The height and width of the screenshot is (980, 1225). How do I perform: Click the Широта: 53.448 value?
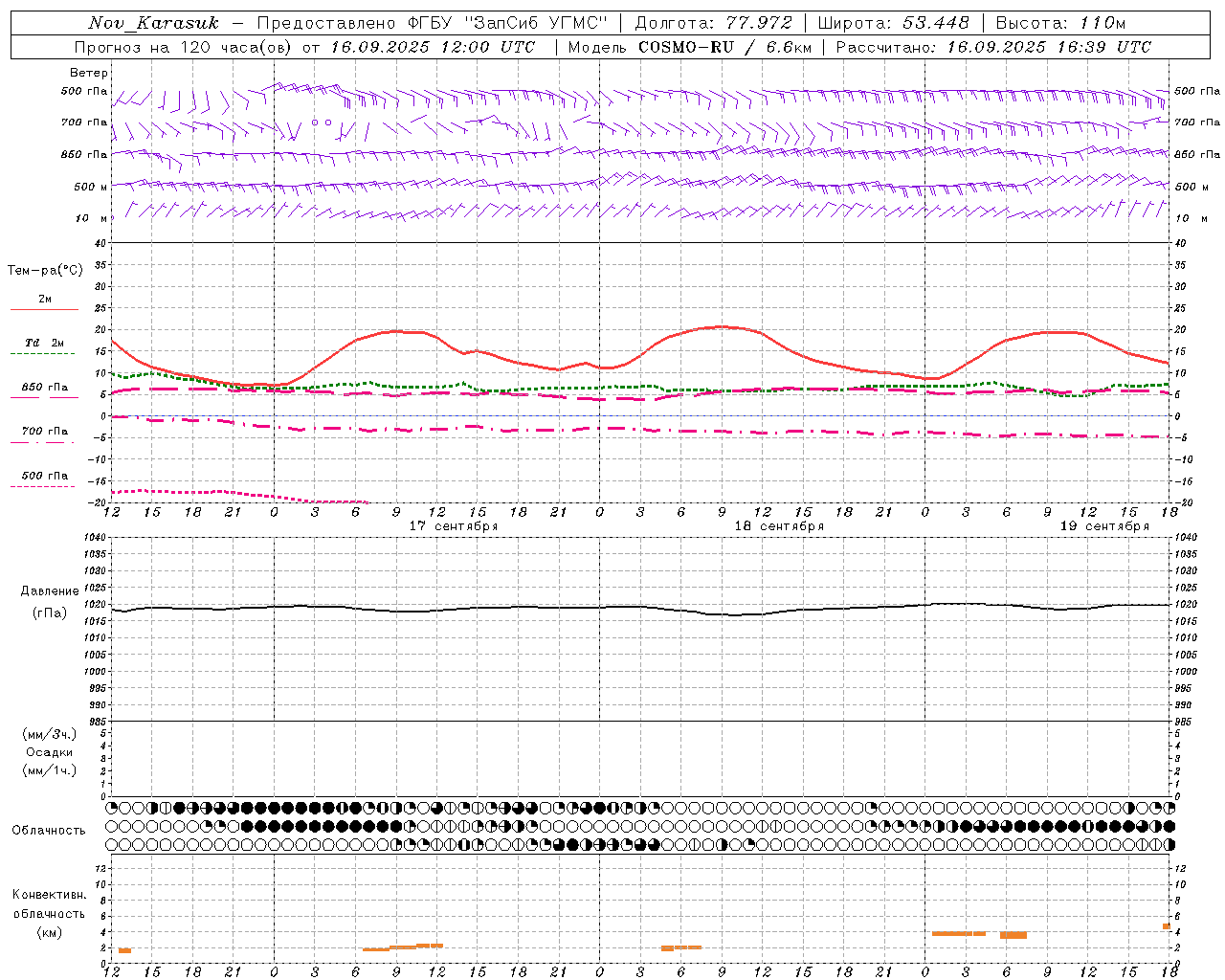tap(893, 23)
